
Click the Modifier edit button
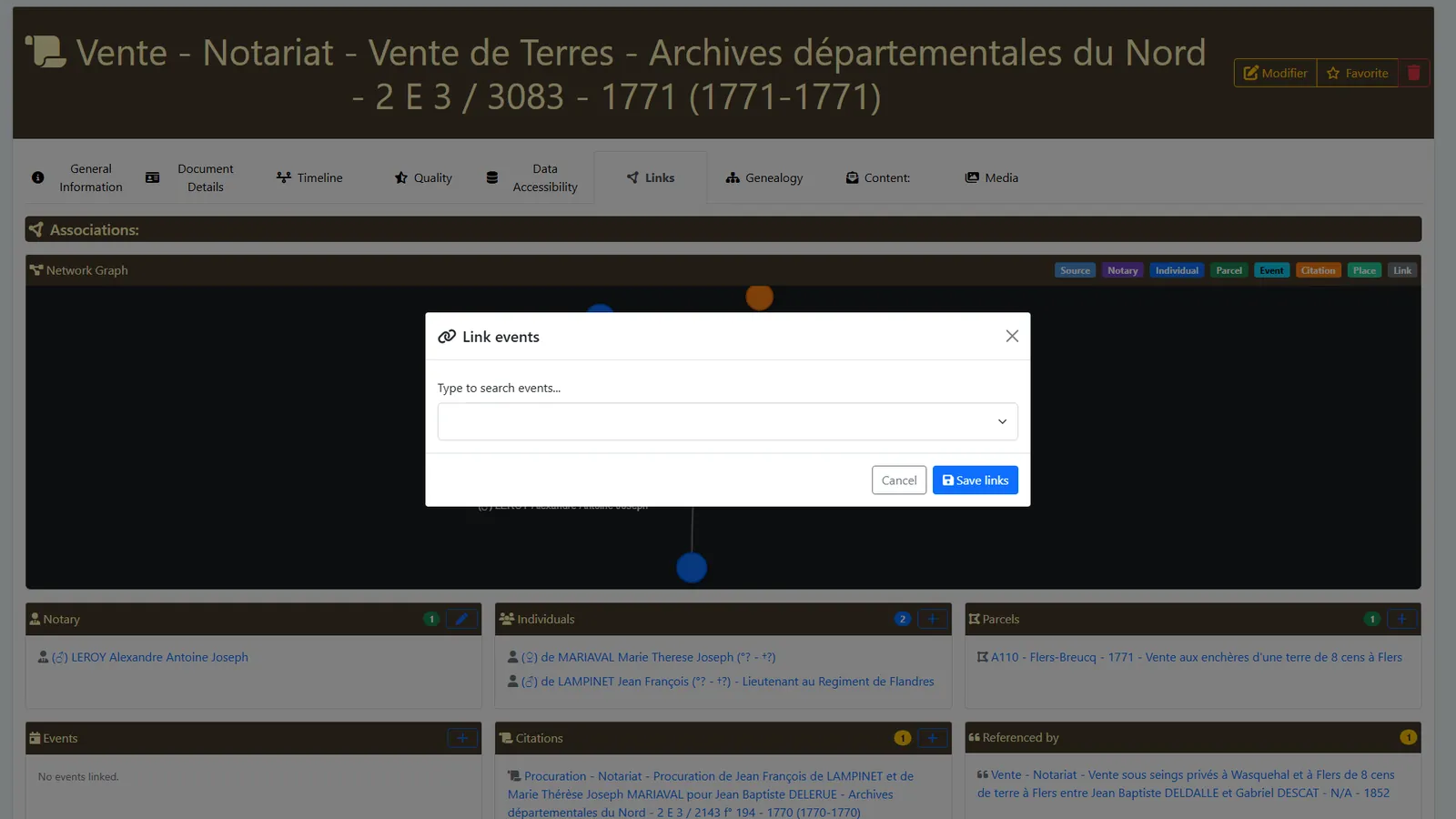[x=1275, y=73]
